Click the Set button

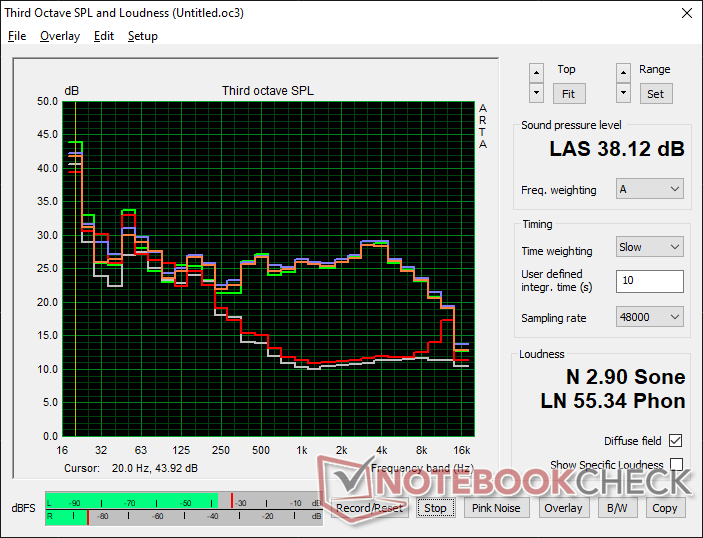coord(655,94)
